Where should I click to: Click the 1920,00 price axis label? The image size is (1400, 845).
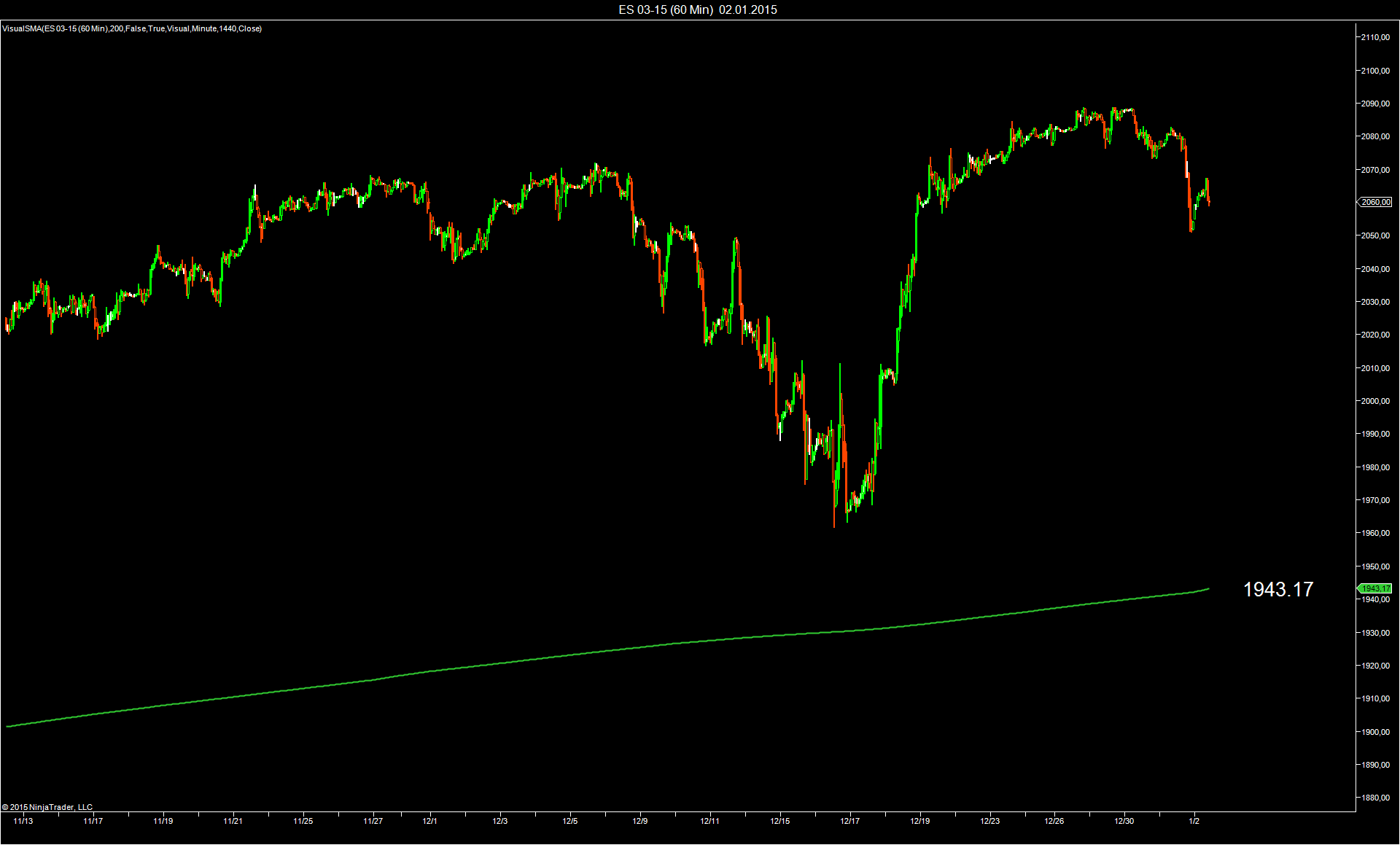tap(1375, 666)
